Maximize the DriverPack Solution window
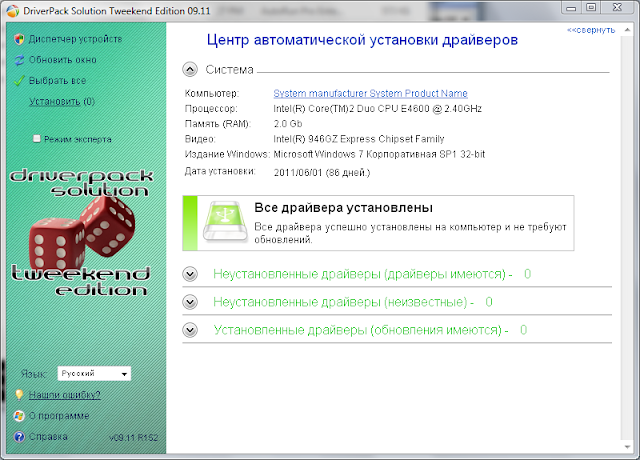 pyautogui.click(x=591, y=8)
